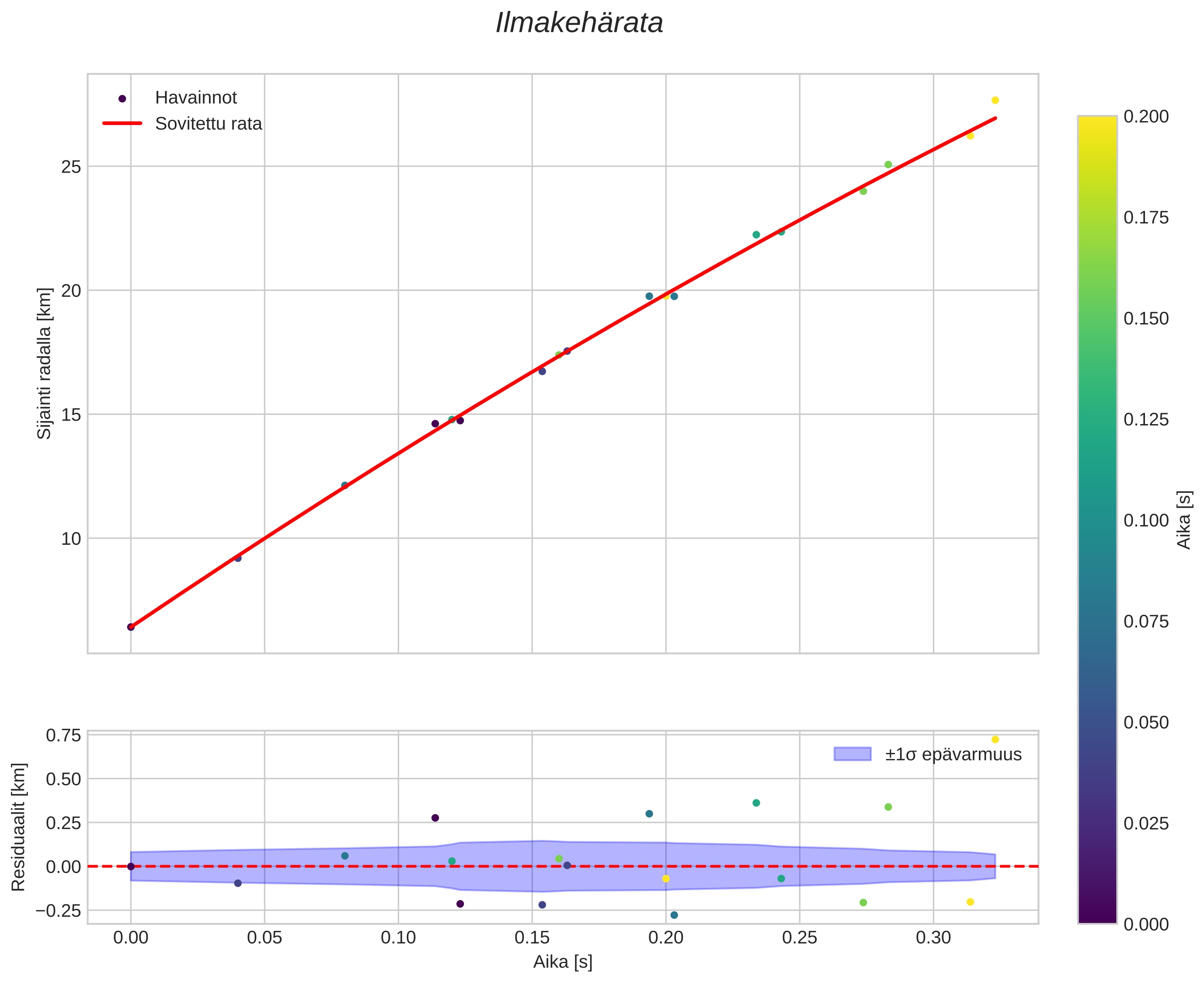The height and width of the screenshot is (982, 1204).
Task: Click the dark purple residual above 0.25
Action: click(435, 818)
